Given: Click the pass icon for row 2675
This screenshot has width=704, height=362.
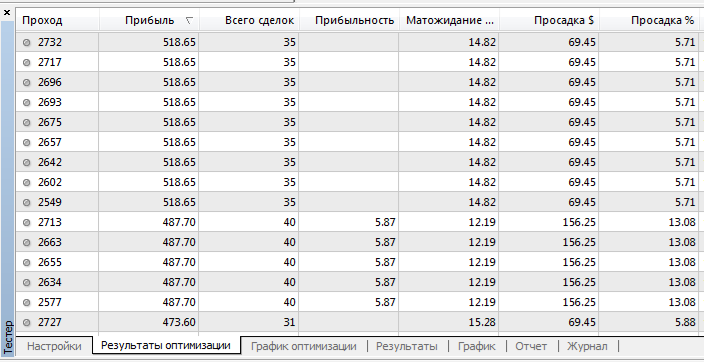Looking at the screenshot, I should click(x=26, y=122).
